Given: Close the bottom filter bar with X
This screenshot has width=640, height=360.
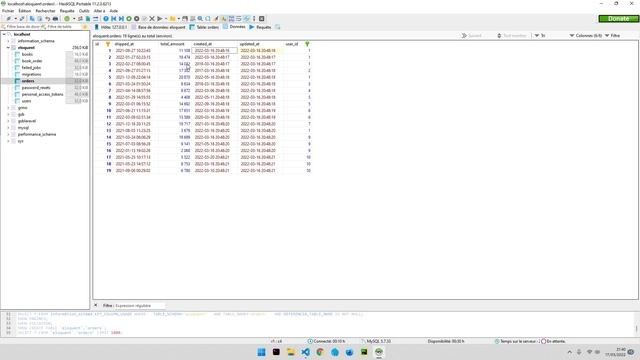Looking at the screenshot, I should point(96,305).
